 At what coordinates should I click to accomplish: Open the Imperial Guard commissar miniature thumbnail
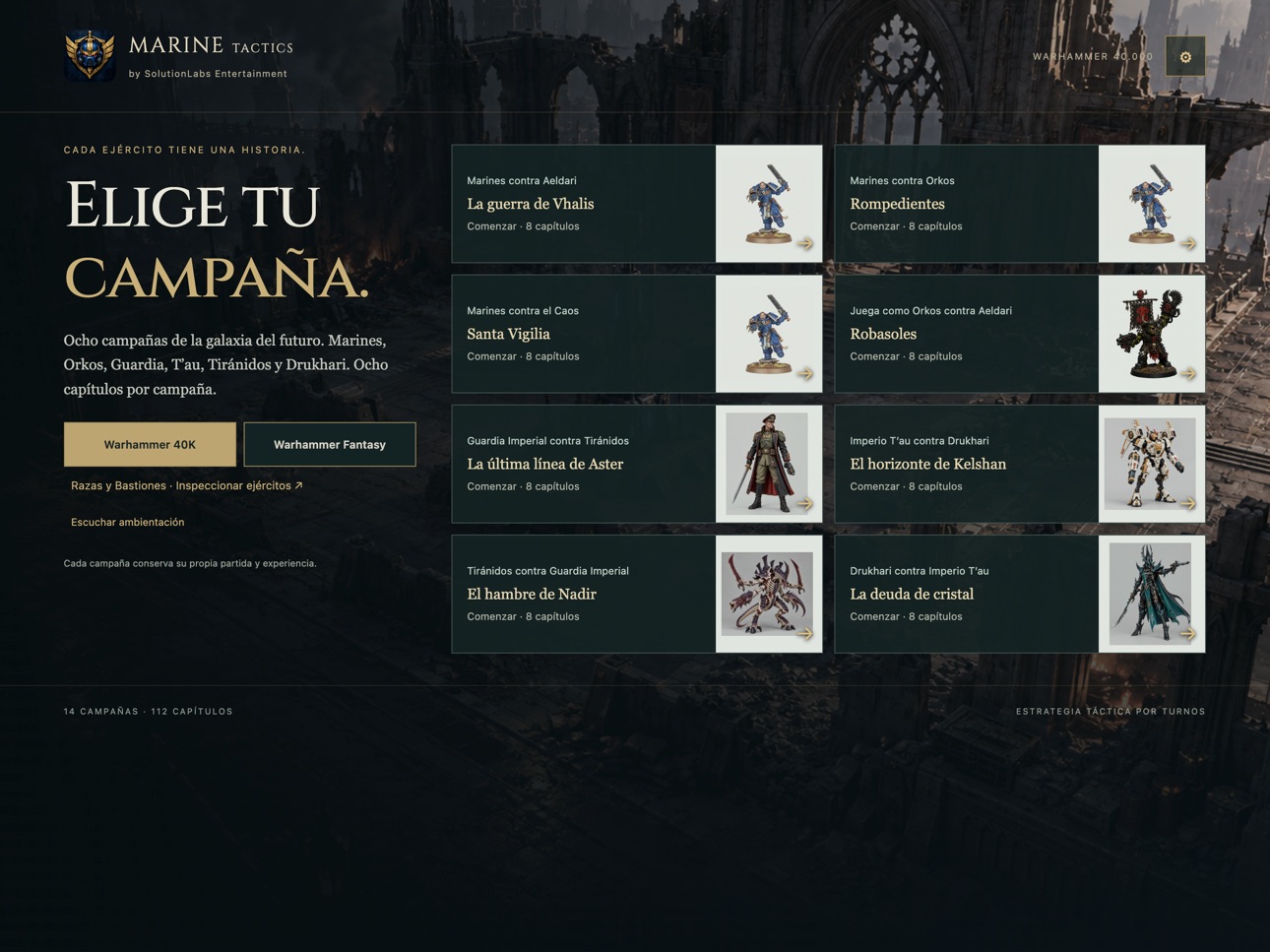click(769, 464)
